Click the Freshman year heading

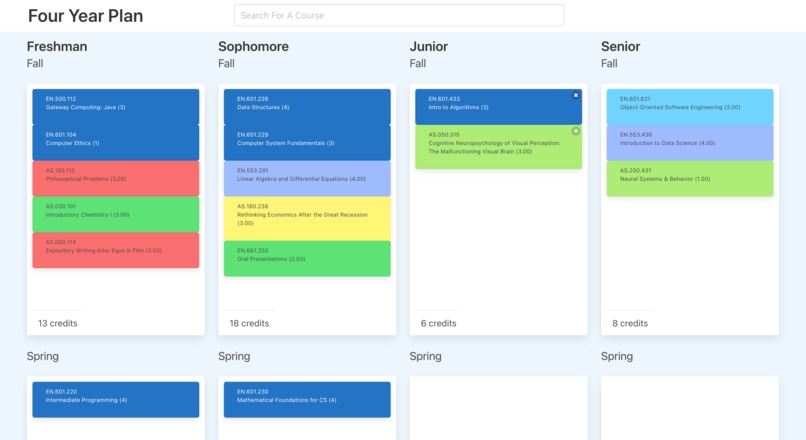click(x=57, y=46)
